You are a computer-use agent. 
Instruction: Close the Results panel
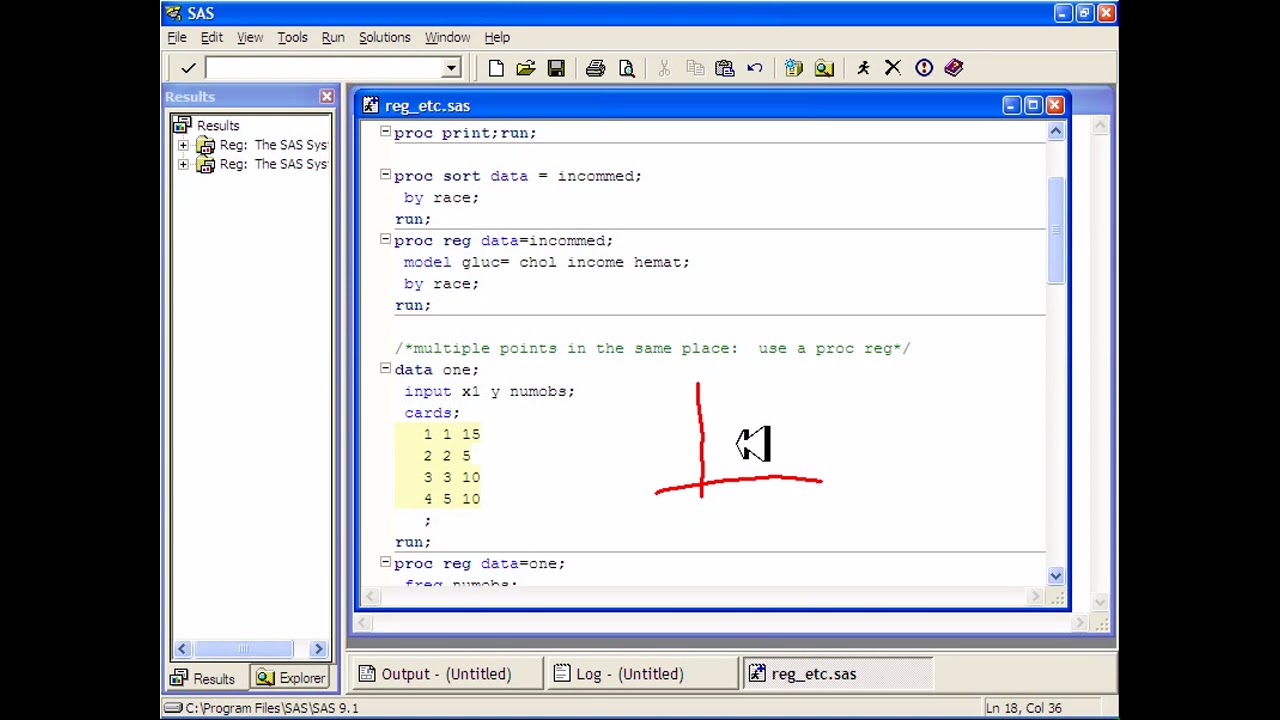coord(327,97)
